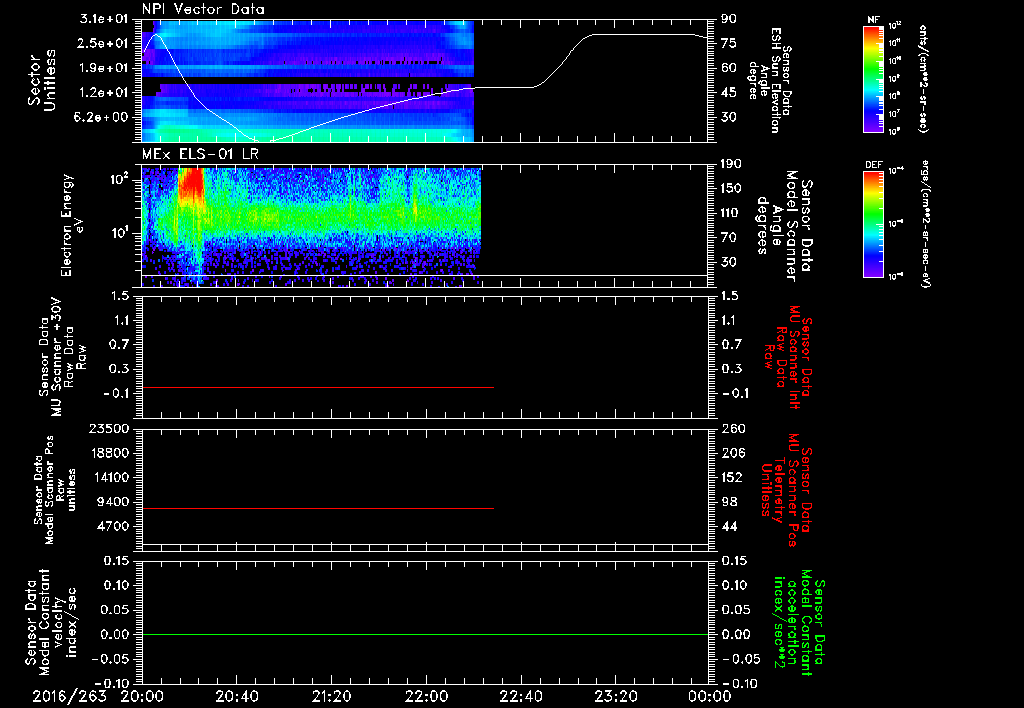The height and width of the screenshot is (708, 1024).
Task: Click the "110" scanner angle tick
Action: point(731,213)
